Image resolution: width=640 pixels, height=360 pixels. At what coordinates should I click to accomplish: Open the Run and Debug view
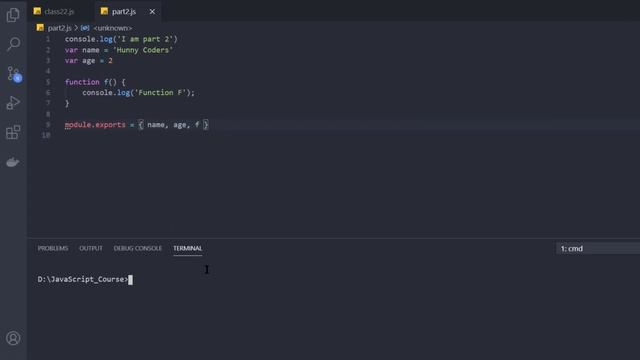coord(13,103)
